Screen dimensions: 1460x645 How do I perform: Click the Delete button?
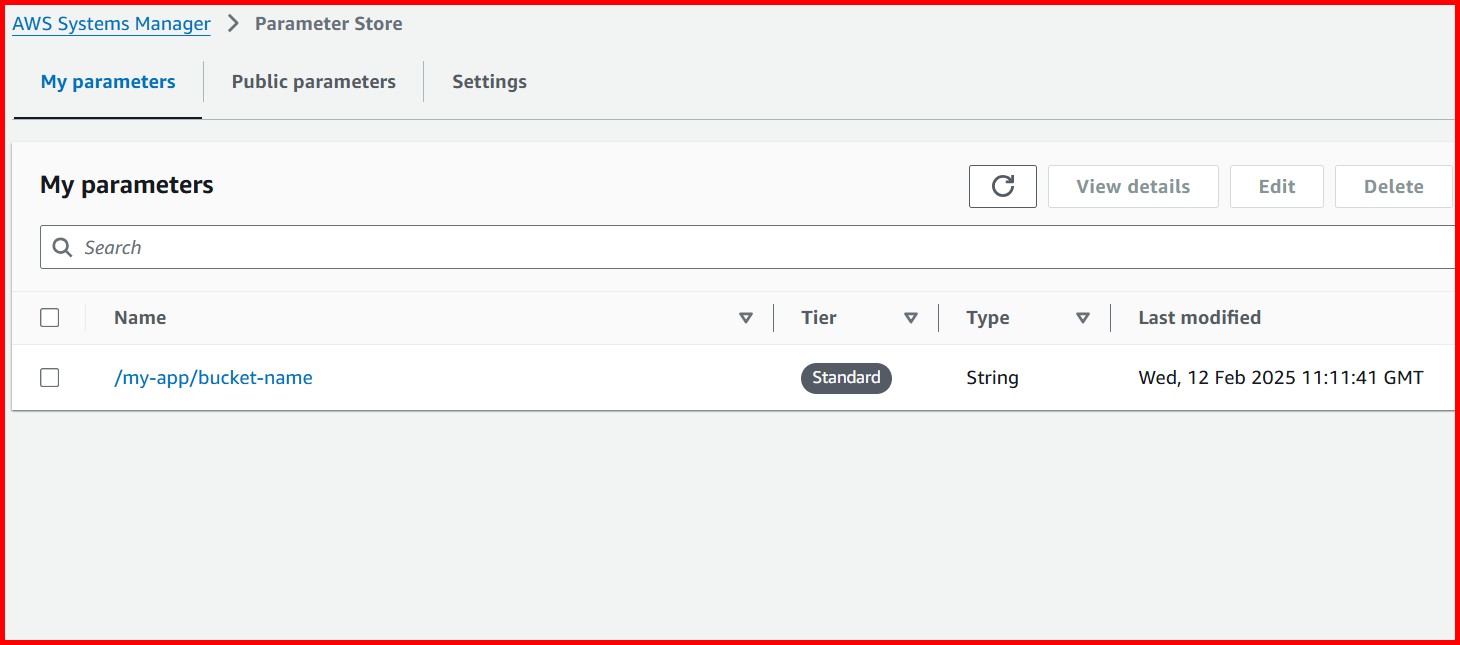point(1393,186)
